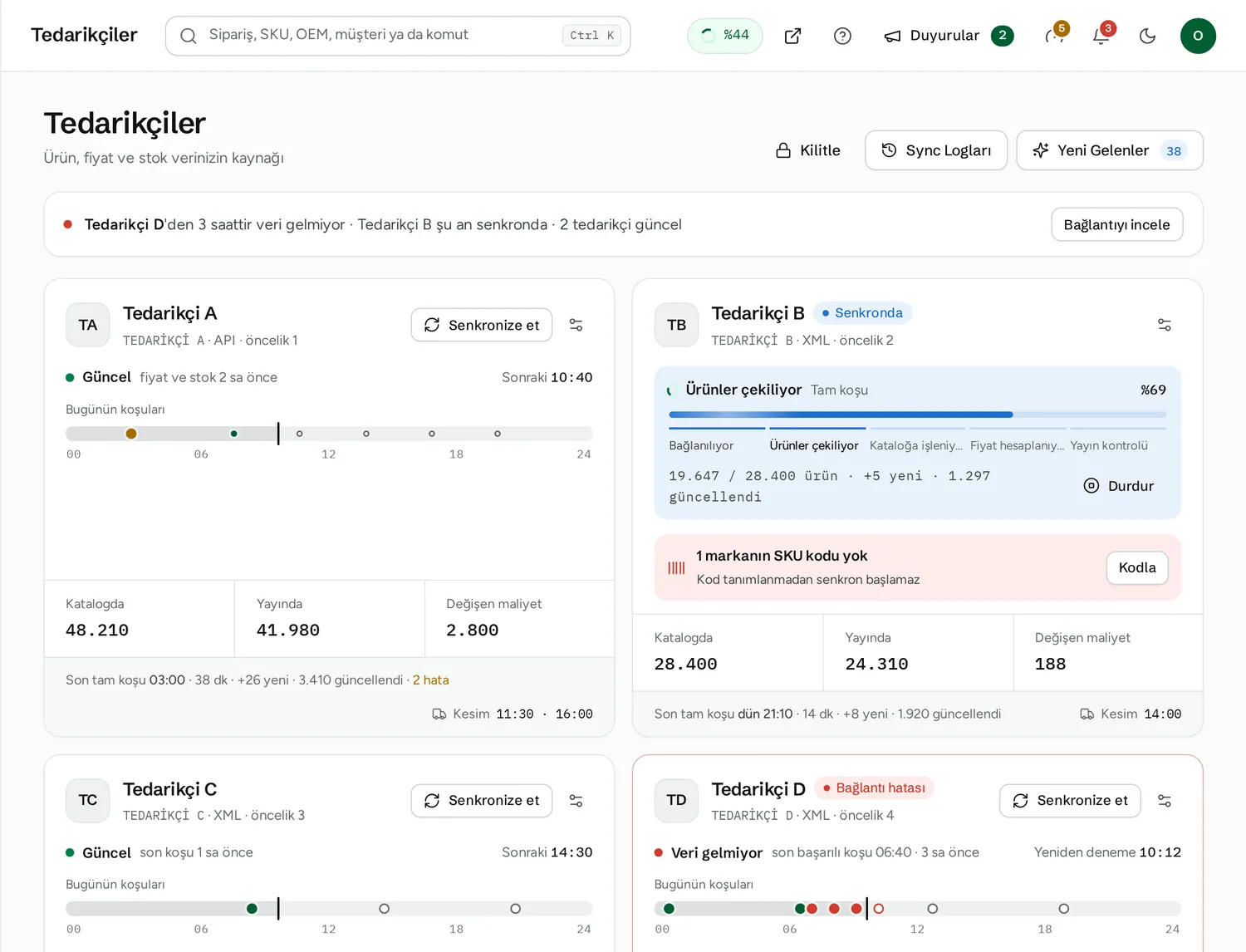Open Tedarikçi B settings sliders icon
Image resolution: width=1246 pixels, height=952 pixels.
point(1164,325)
